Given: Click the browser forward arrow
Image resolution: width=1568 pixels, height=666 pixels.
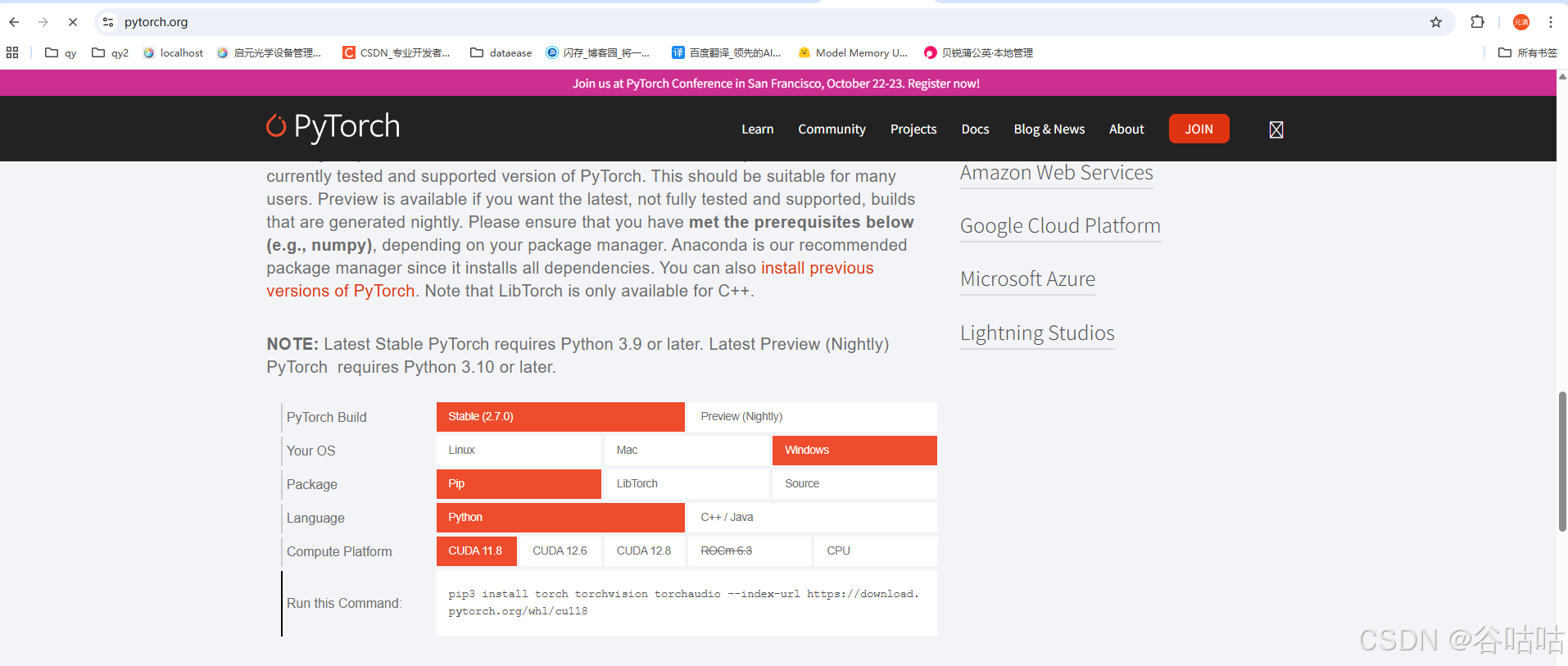Looking at the screenshot, I should pyautogui.click(x=43, y=22).
